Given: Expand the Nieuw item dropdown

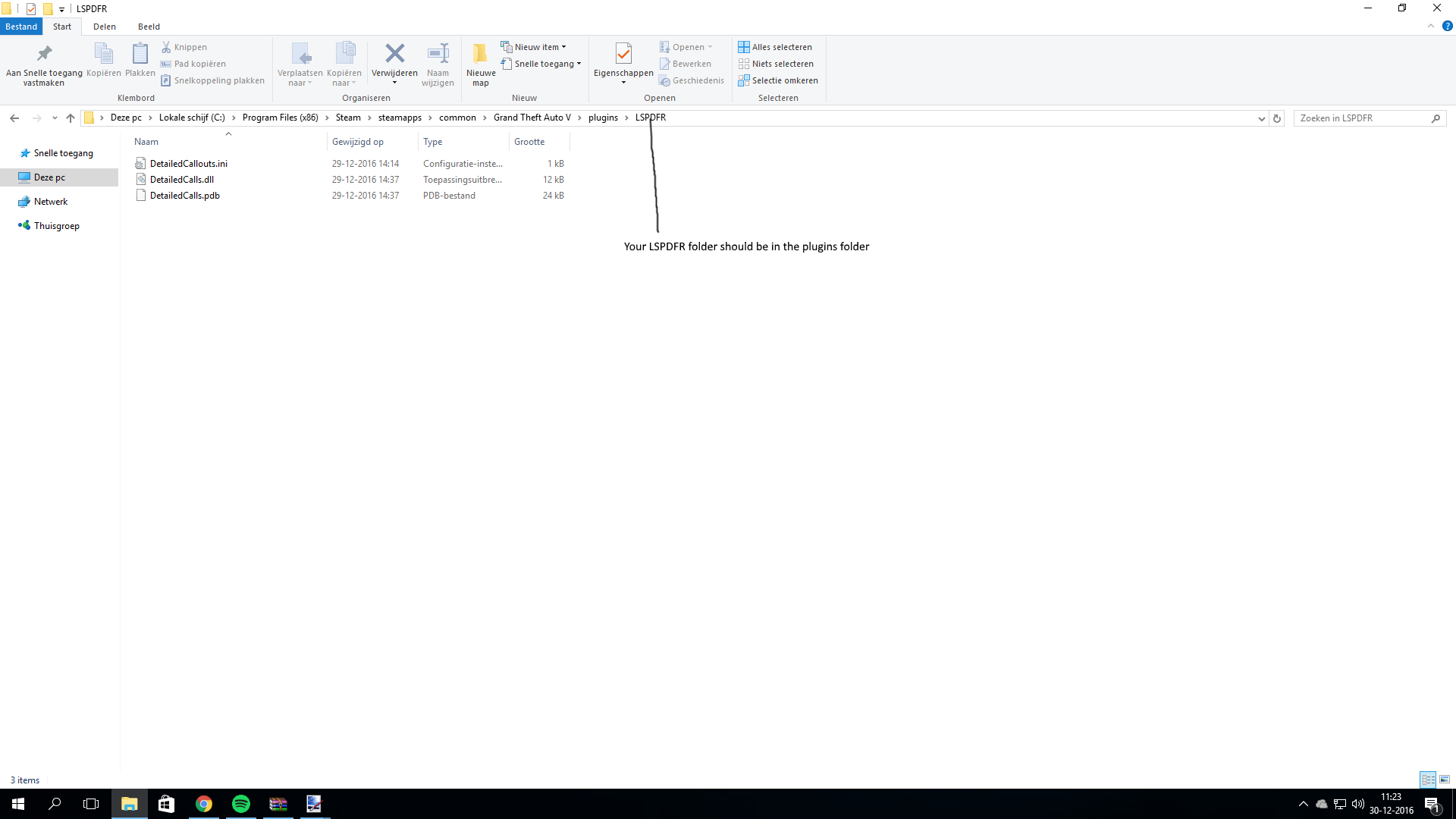Looking at the screenshot, I should (x=563, y=47).
